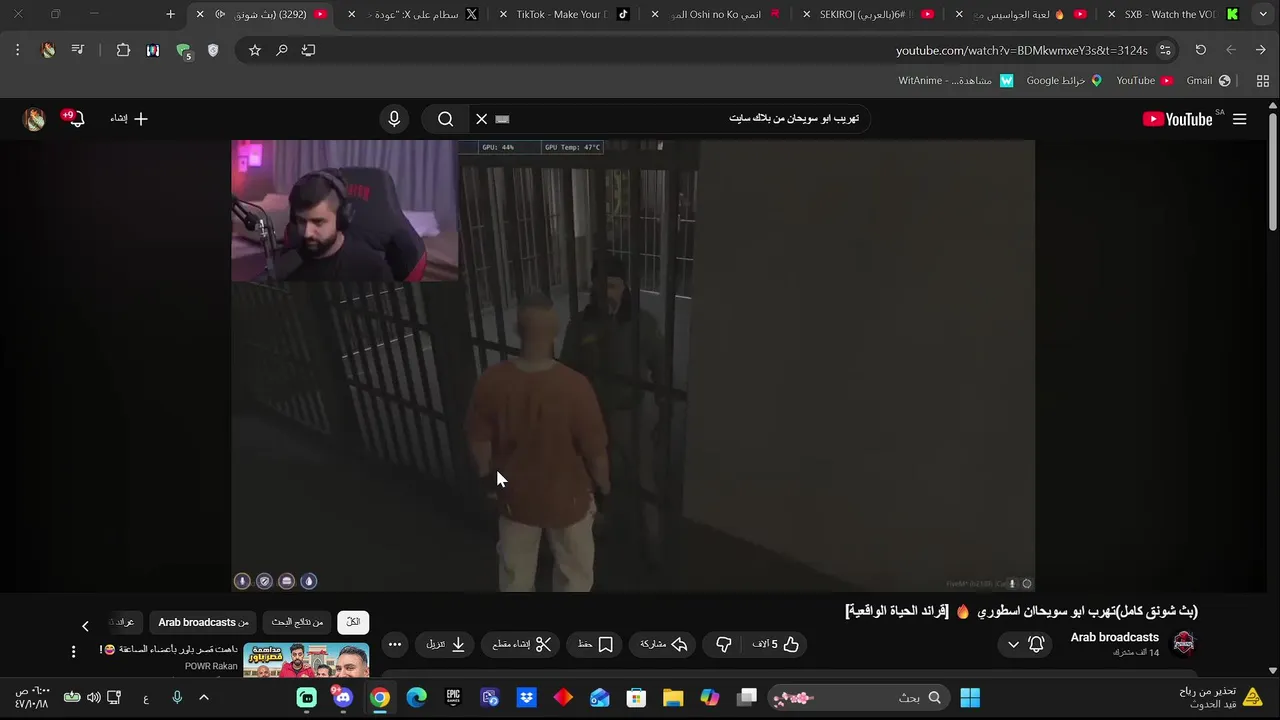
Task: Open Dropbox from the taskbar
Action: tap(527, 698)
